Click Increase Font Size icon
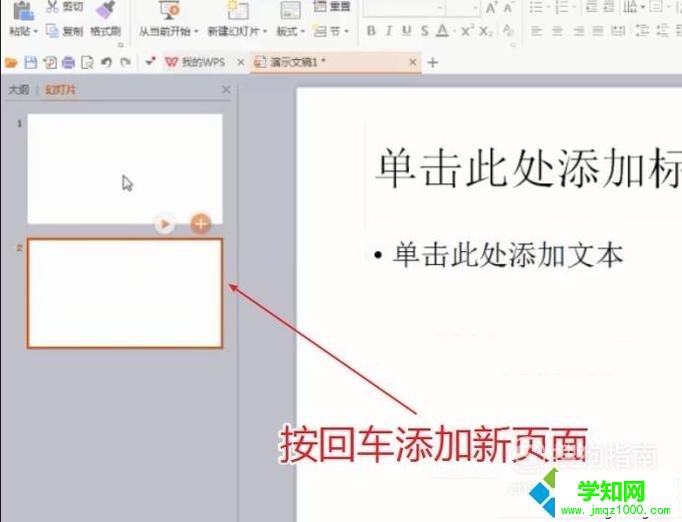This screenshot has height=522, width=682. (x=491, y=8)
